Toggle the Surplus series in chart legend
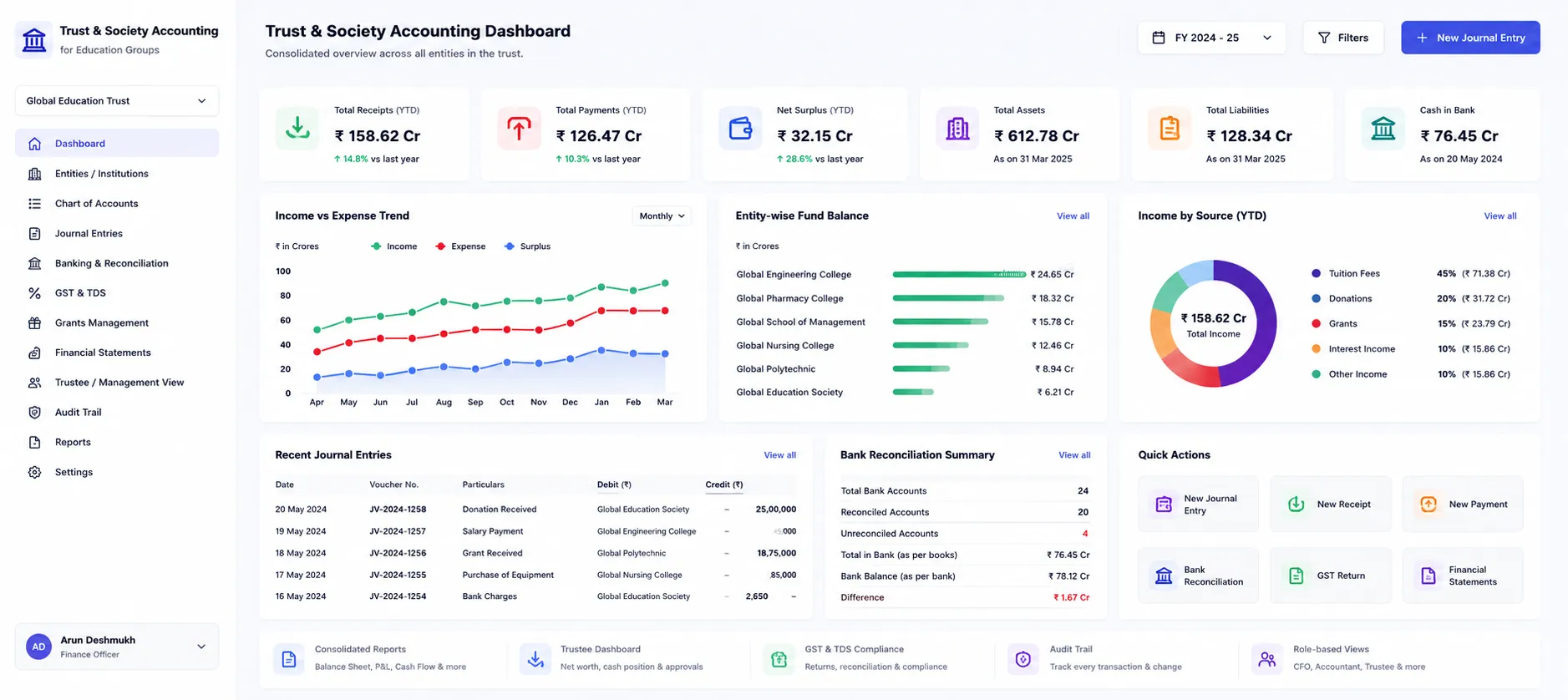This screenshot has width=1568, height=700. pos(527,246)
